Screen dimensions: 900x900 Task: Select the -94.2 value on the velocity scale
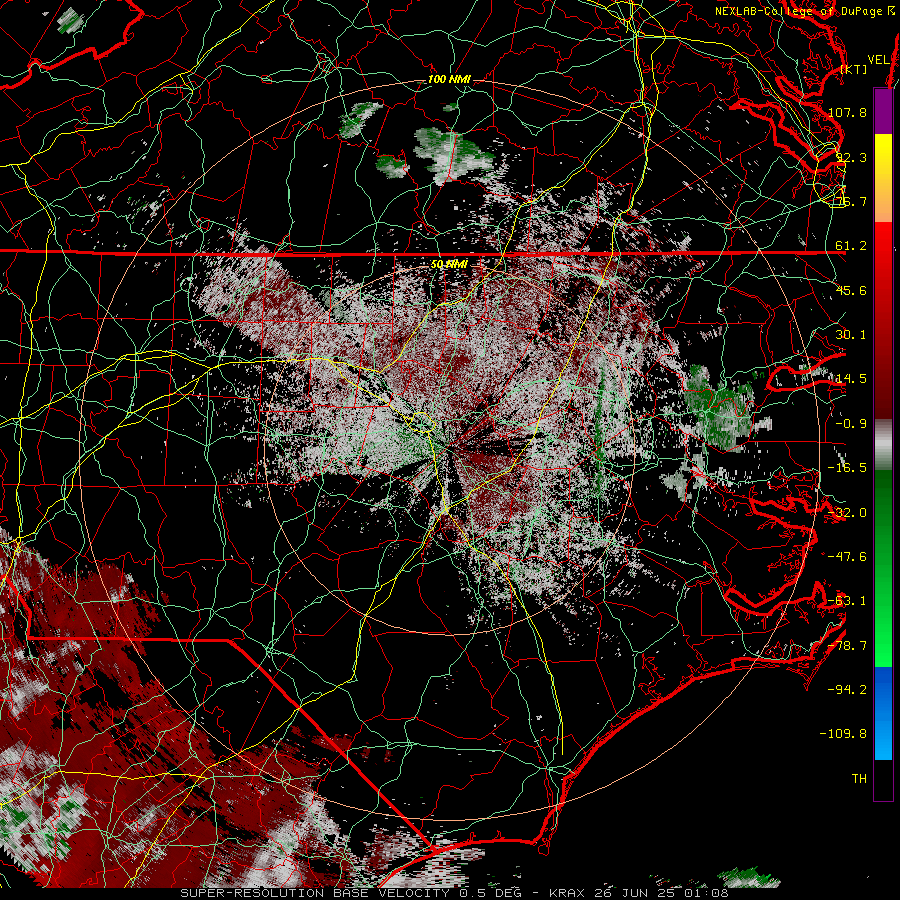coord(847,689)
